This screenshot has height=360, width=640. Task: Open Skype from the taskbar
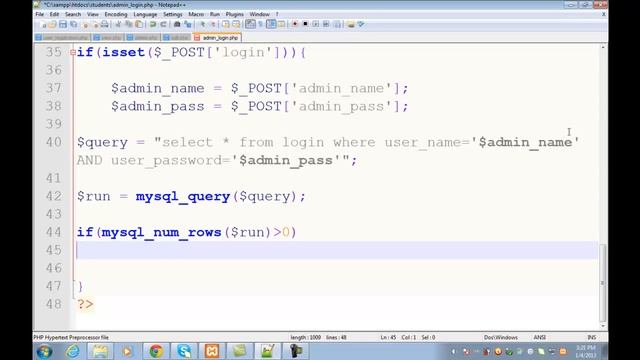pyautogui.click(x=184, y=351)
